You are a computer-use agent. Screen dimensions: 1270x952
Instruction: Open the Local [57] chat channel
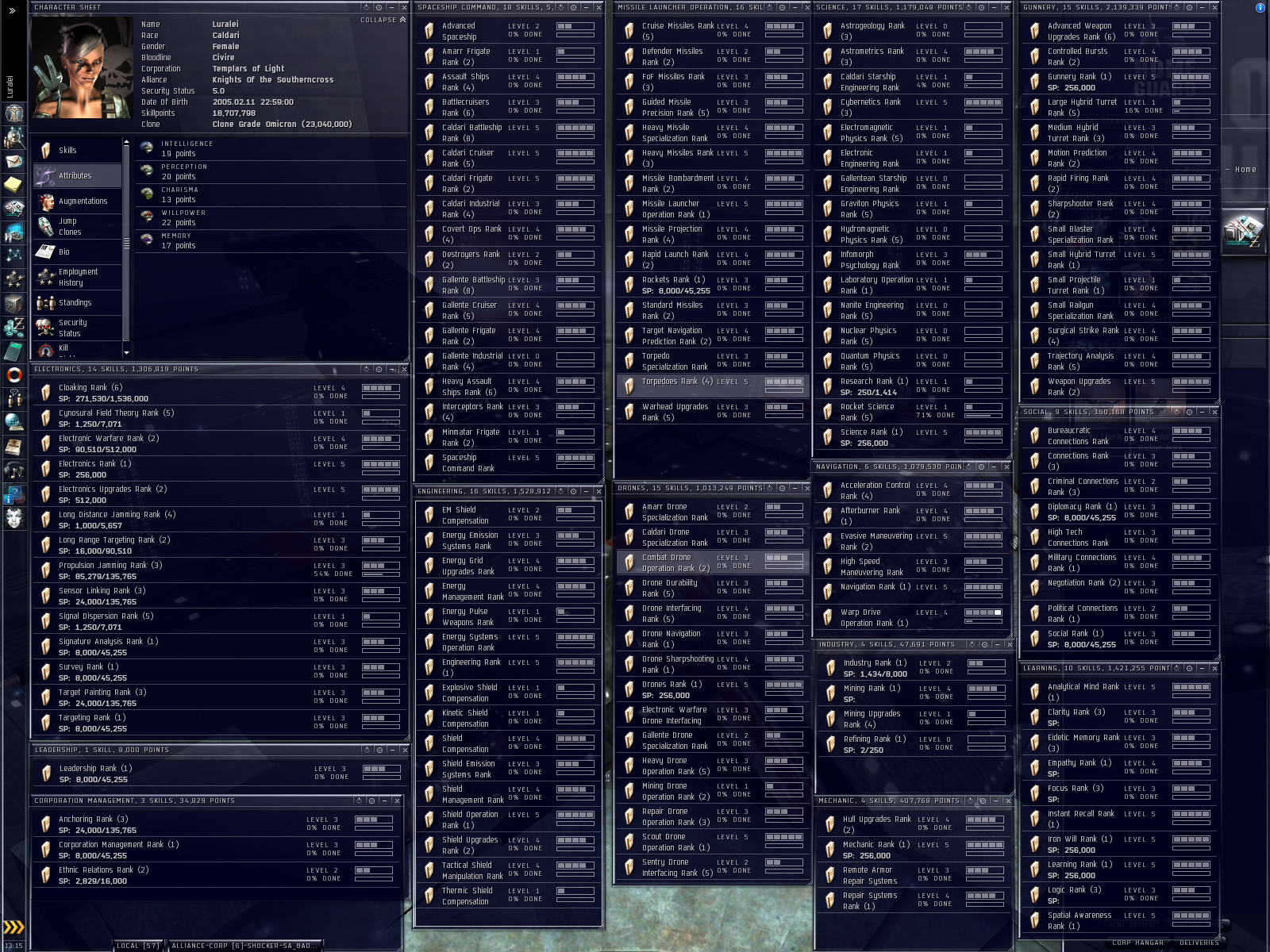point(138,946)
